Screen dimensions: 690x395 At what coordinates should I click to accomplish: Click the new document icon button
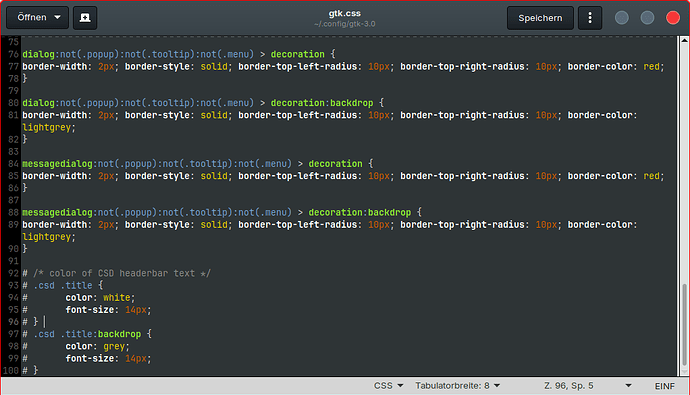(x=85, y=18)
